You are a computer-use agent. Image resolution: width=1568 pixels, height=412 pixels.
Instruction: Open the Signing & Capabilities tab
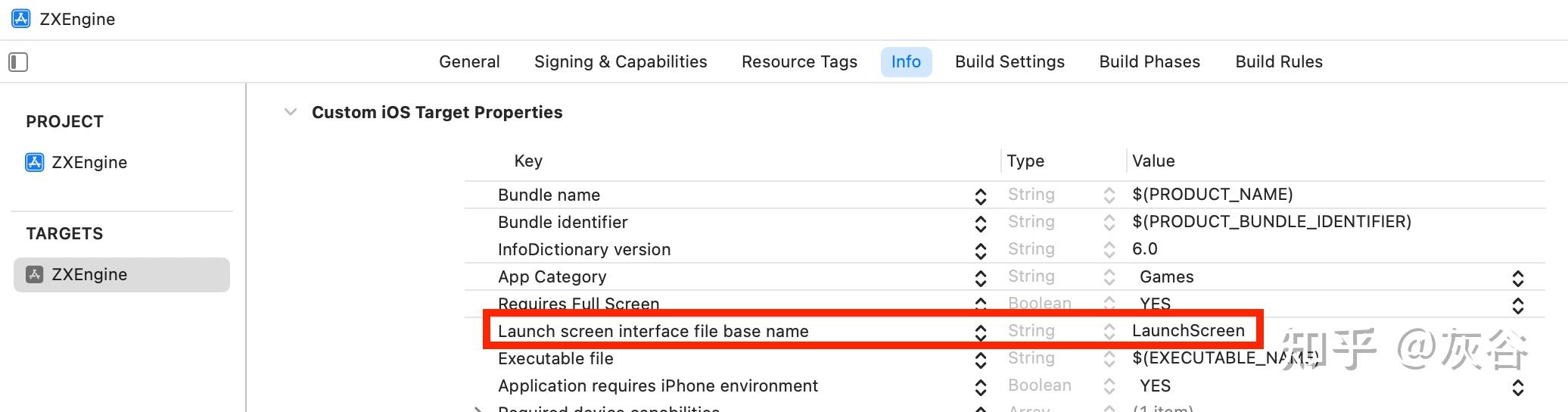point(621,62)
